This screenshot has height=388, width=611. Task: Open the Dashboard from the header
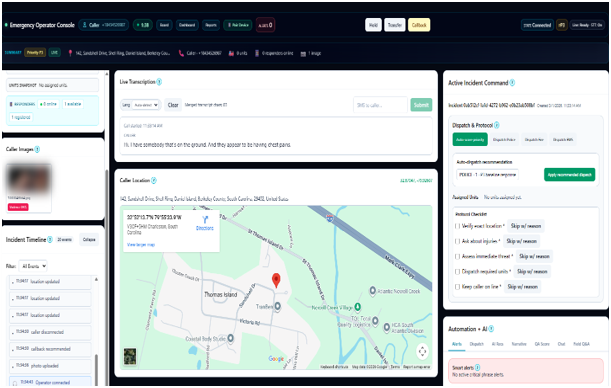[x=187, y=25]
